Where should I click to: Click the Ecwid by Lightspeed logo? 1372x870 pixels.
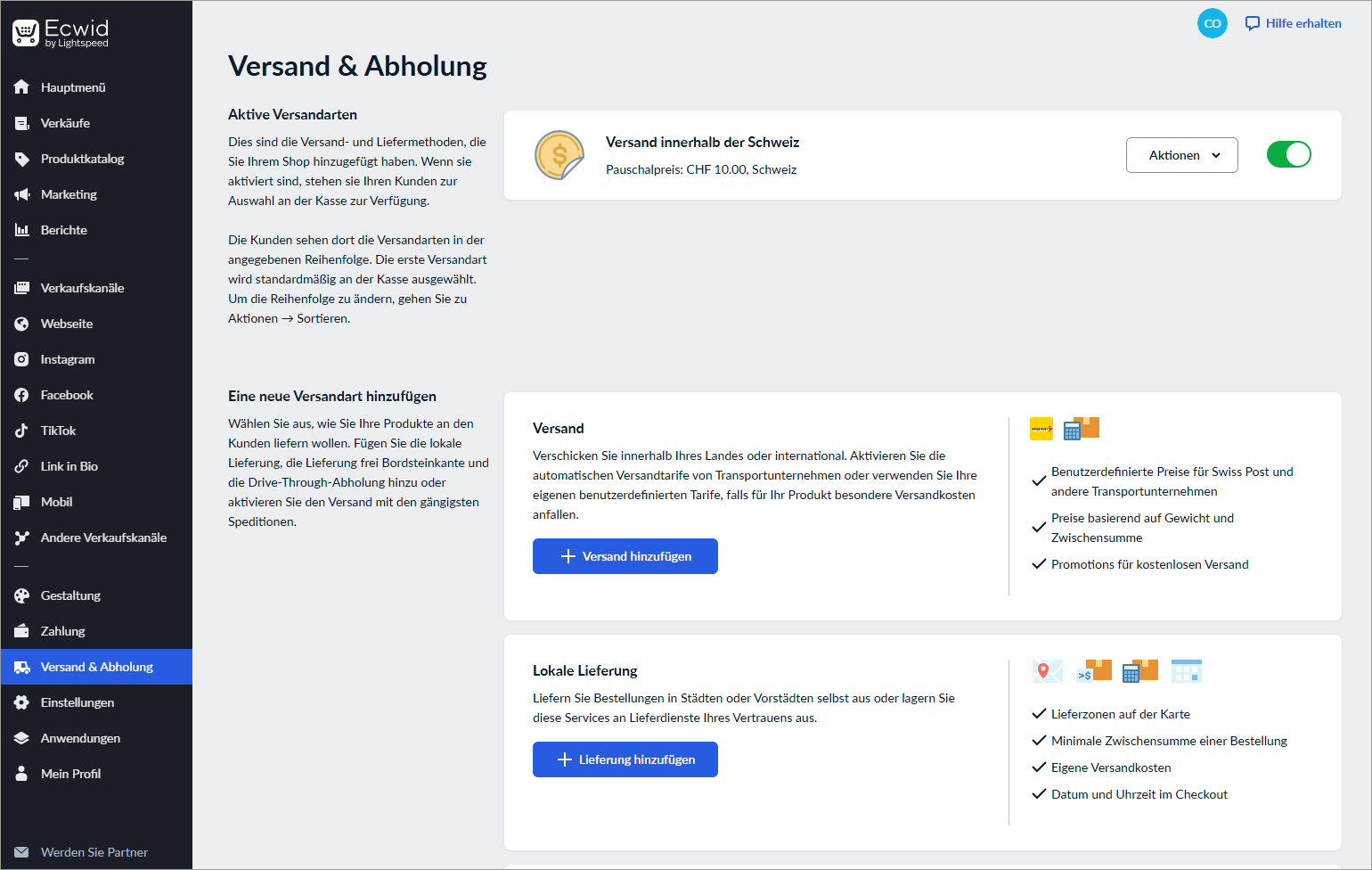(x=61, y=33)
